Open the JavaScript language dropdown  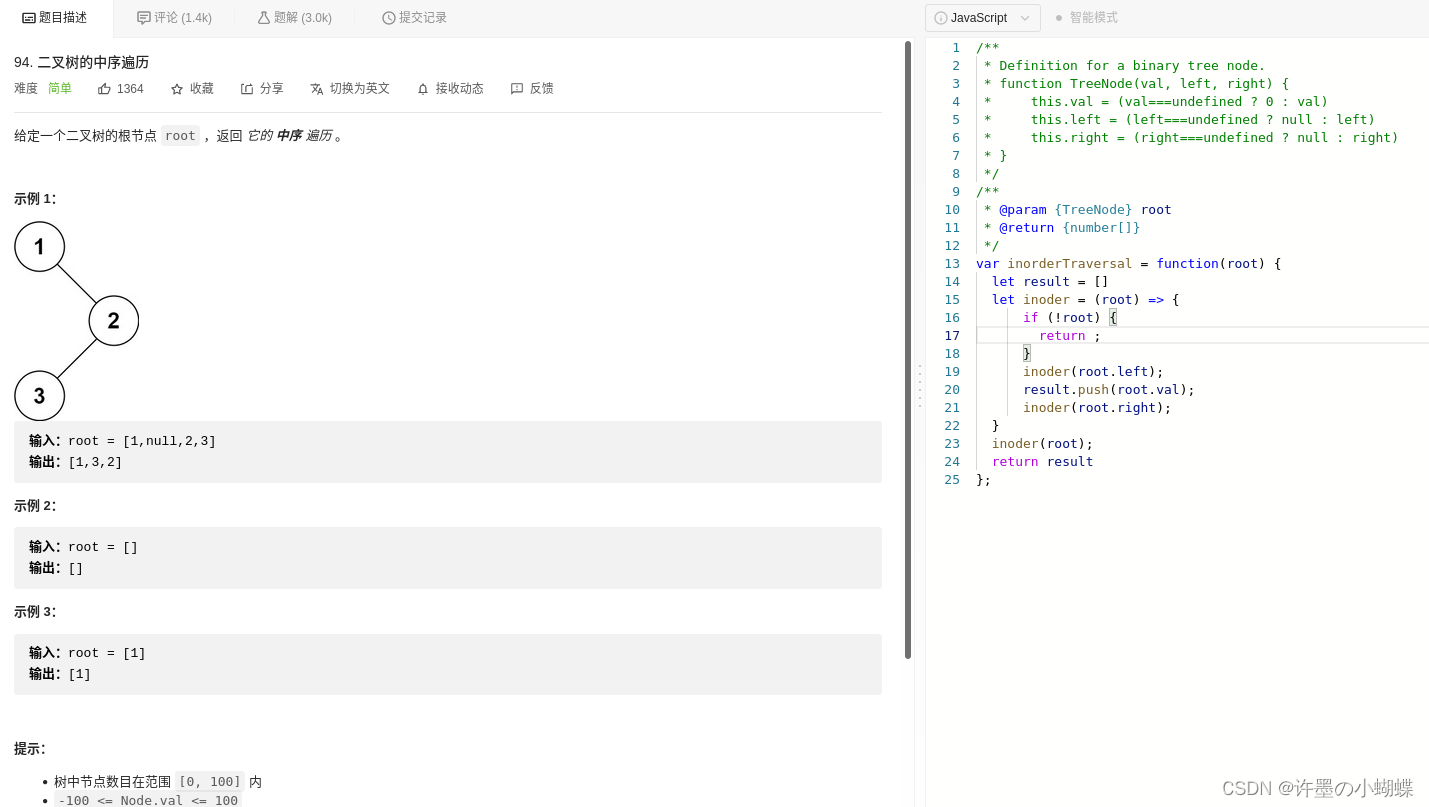tap(1023, 17)
